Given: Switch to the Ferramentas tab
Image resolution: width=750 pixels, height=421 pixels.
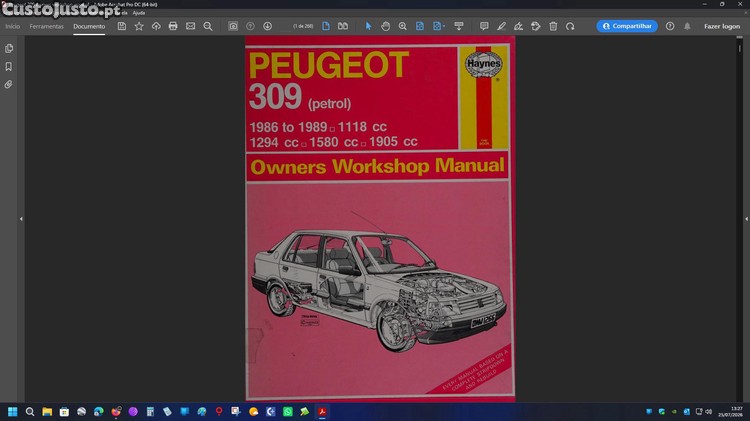Looking at the screenshot, I should (46, 26).
